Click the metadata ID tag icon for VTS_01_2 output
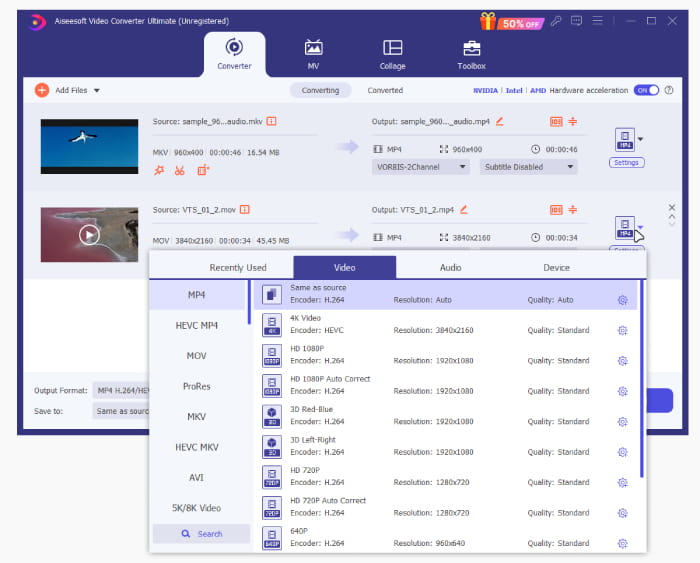 point(556,210)
